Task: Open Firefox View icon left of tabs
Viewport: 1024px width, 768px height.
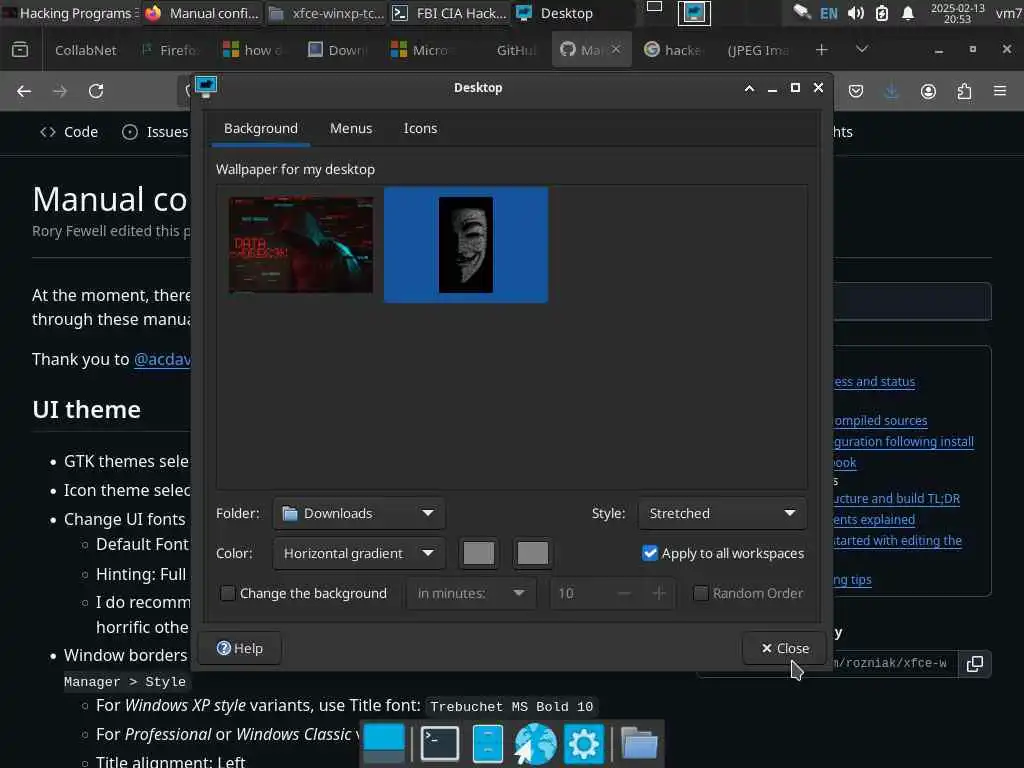Action: [20, 50]
